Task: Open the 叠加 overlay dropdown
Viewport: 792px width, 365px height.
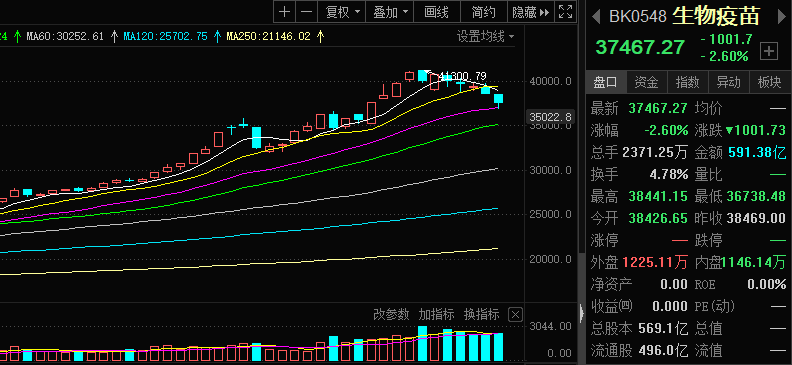Action: coord(390,12)
